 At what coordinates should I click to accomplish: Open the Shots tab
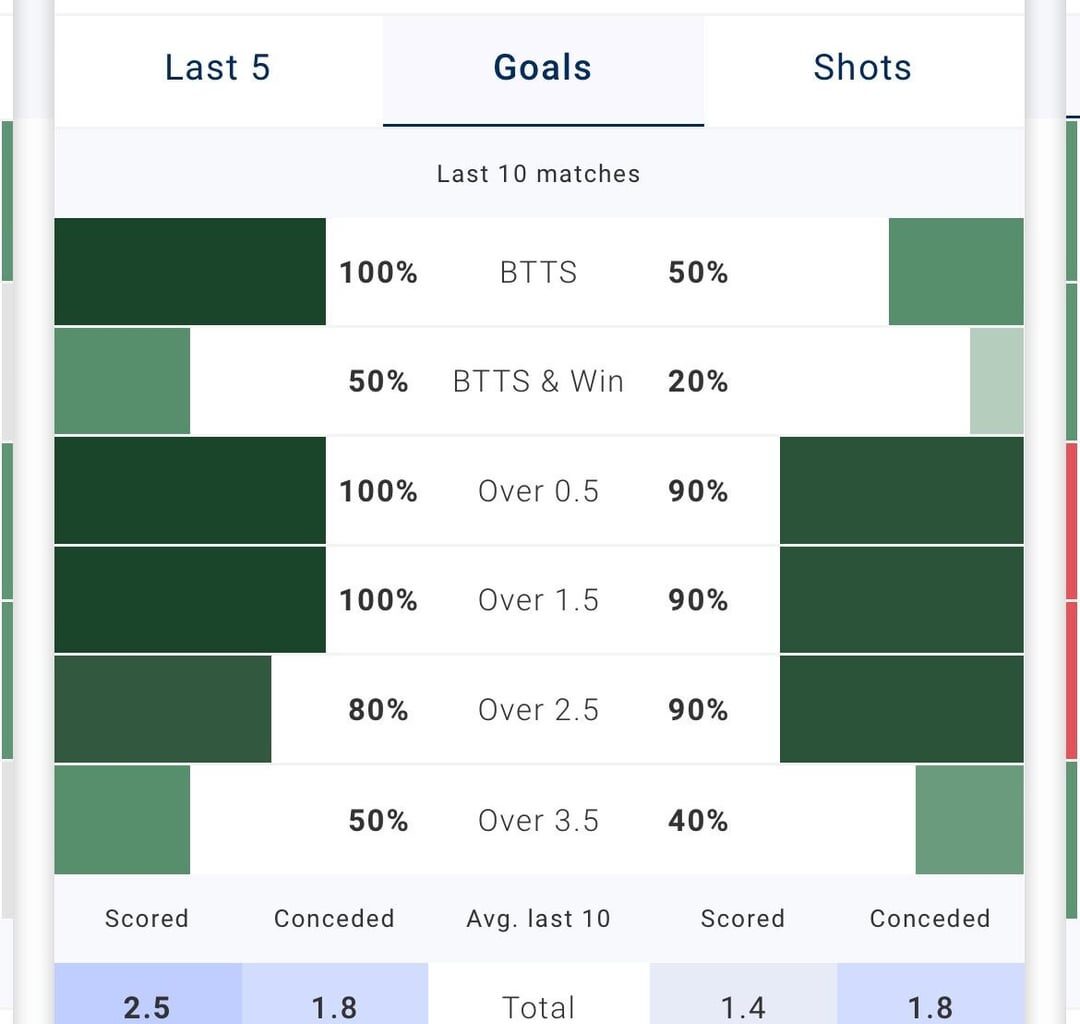point(863,69)
